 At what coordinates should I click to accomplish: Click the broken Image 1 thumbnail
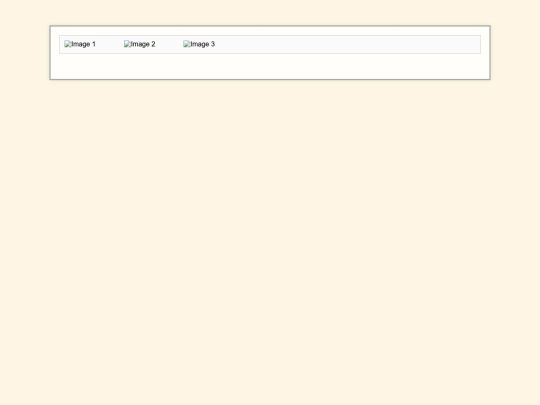80,44
